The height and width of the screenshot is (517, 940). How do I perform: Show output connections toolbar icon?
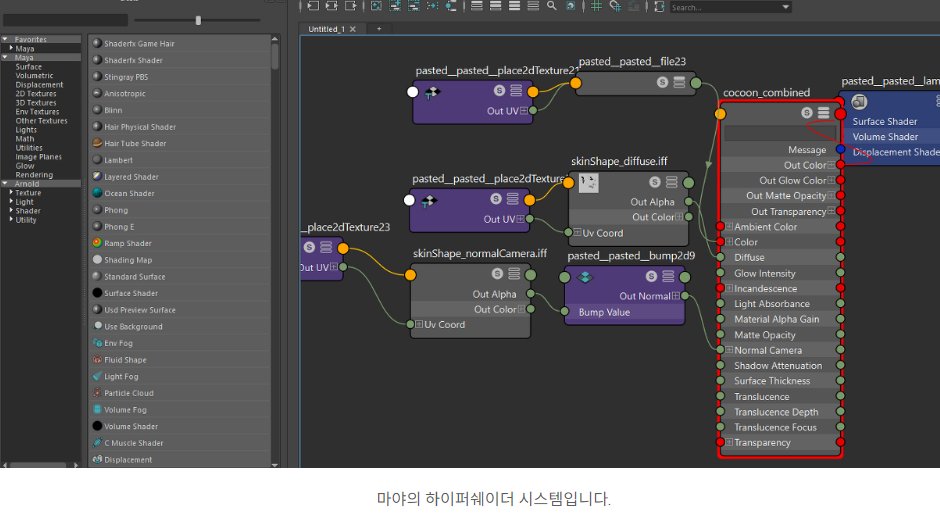coord(351,6)
